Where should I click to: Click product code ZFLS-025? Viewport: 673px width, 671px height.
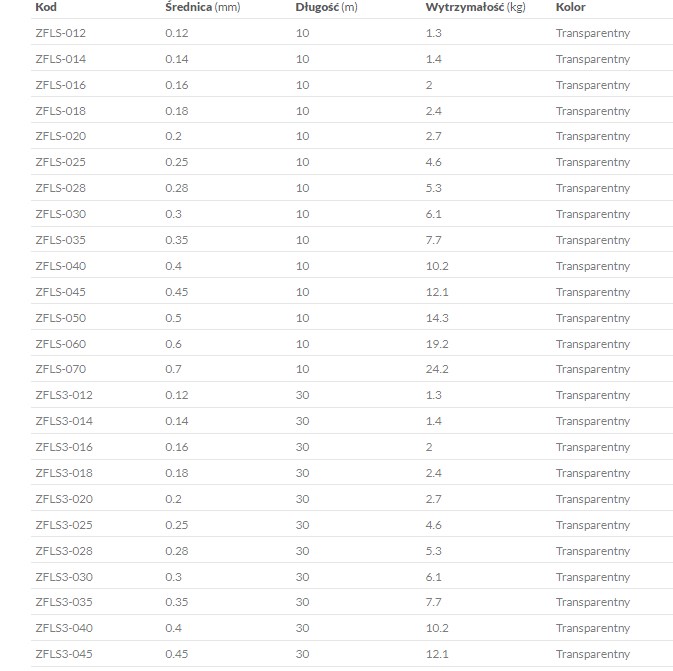point(60,162)
